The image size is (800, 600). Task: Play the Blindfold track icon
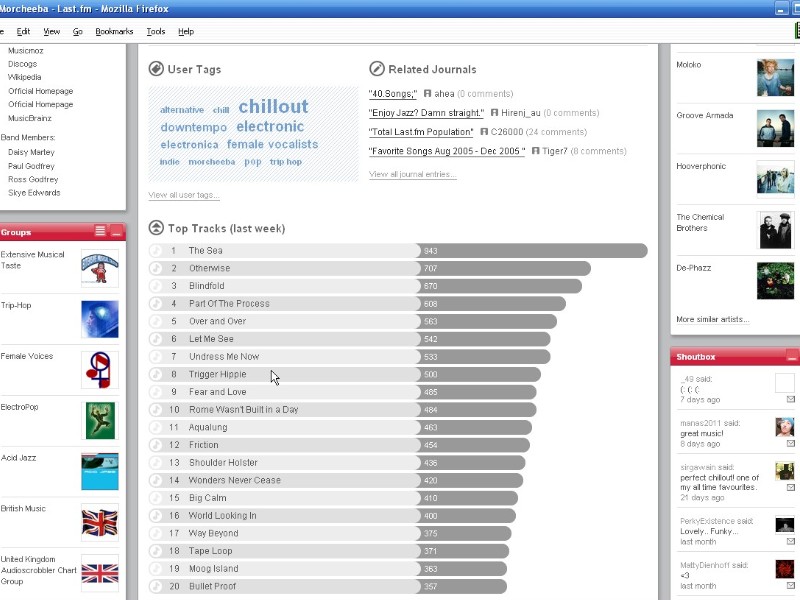[x=156, y=286]
